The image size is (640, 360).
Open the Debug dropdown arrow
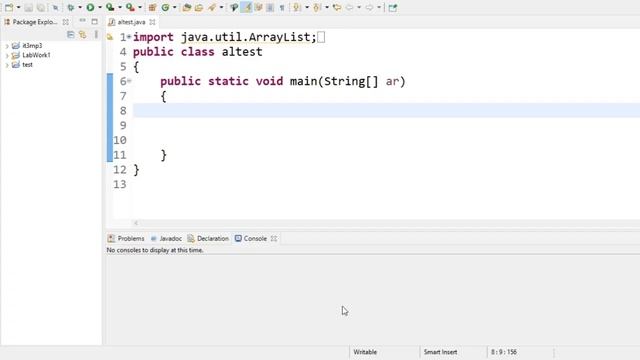80,7
